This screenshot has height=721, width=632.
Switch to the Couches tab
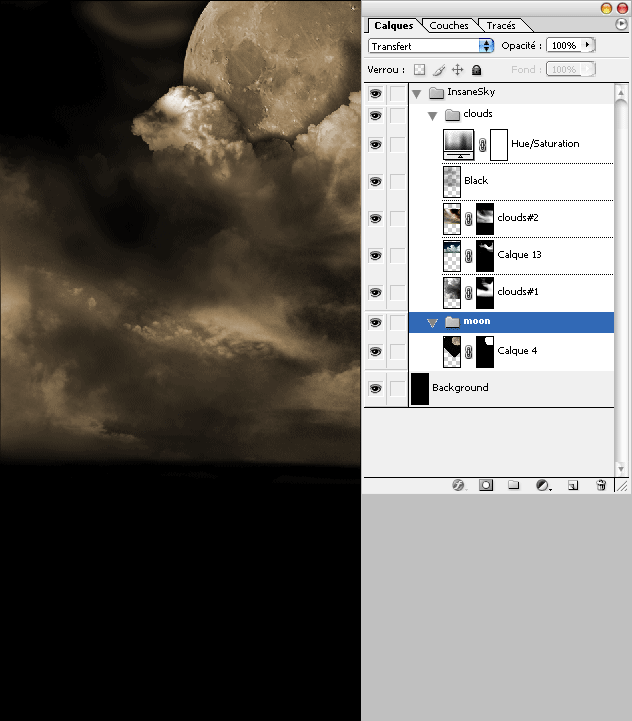pyautogui.click(x=449, y=26)
